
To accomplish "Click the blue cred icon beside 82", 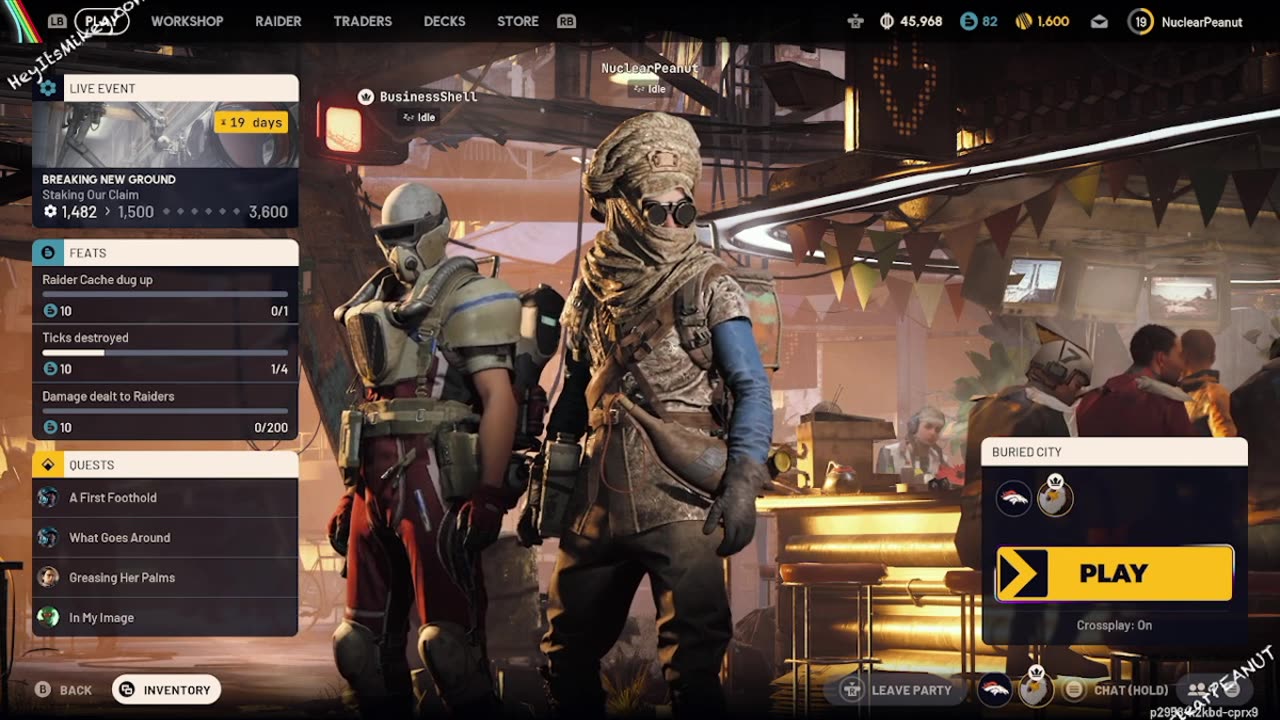I will 967,21.
